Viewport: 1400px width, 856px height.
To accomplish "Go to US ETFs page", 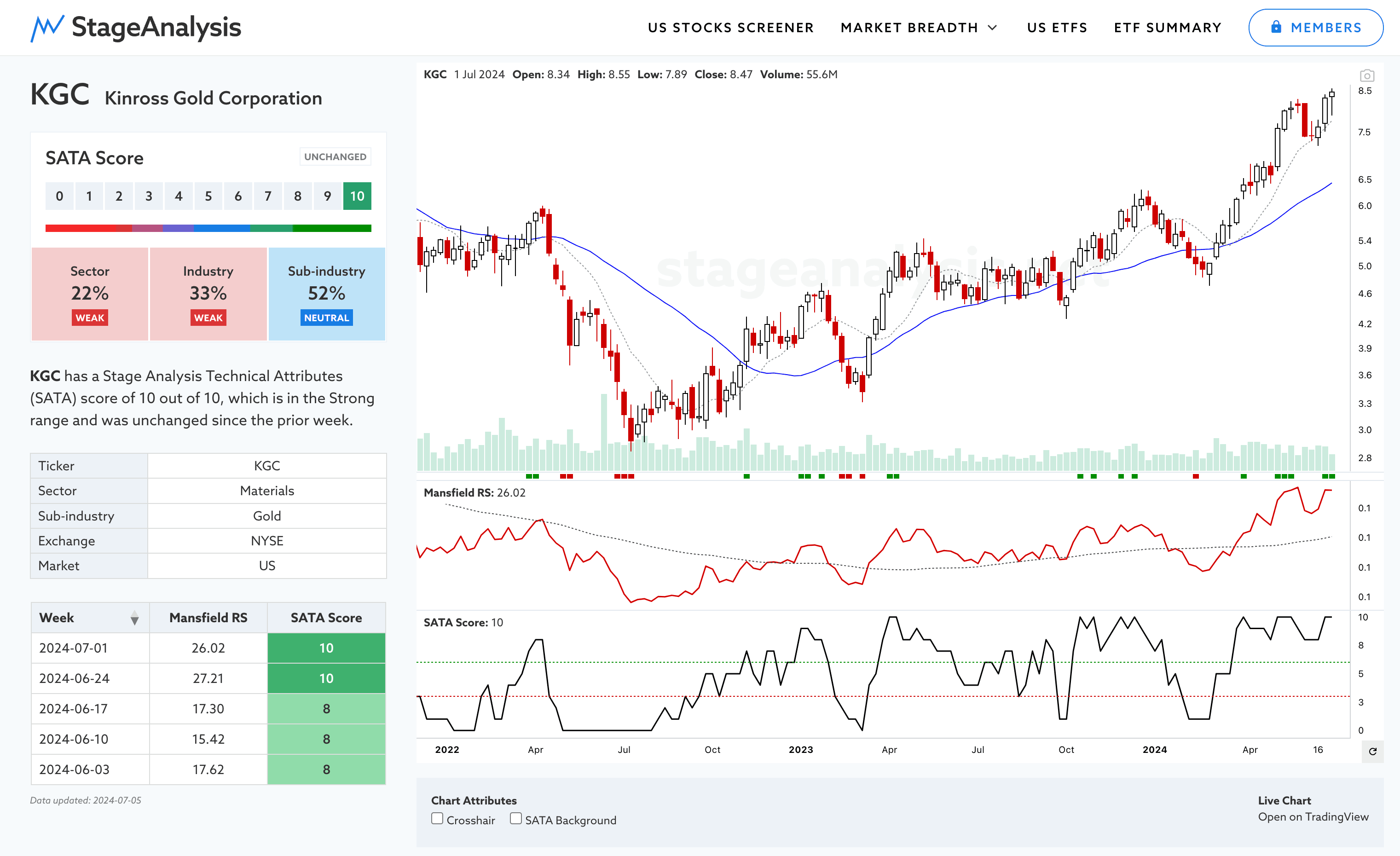I will point(1057,28).
